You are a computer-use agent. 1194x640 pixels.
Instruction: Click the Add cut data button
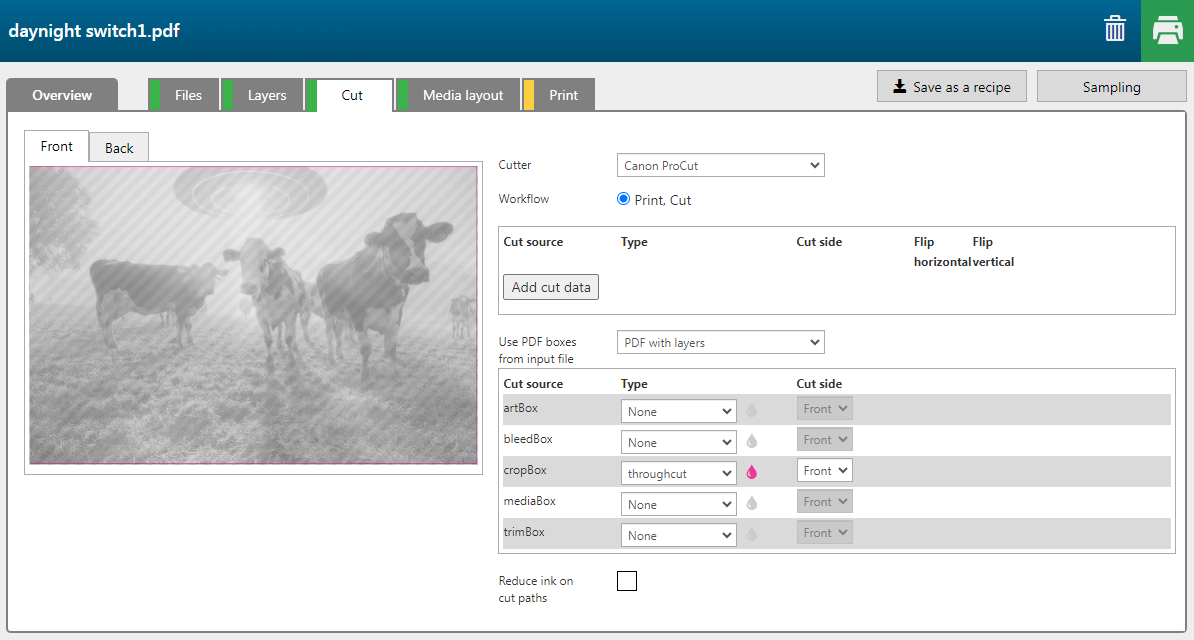click(551, 287)
